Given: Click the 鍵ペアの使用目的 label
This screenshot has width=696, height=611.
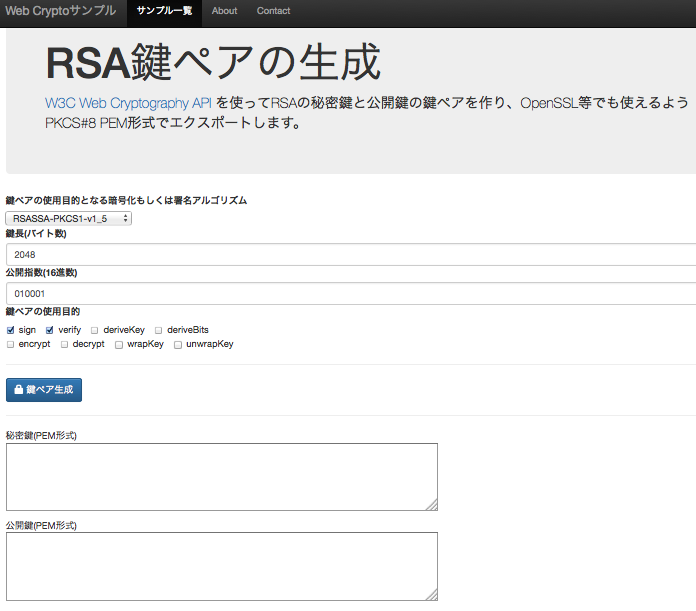Looking at the screenshot, I should click(43, 311).
